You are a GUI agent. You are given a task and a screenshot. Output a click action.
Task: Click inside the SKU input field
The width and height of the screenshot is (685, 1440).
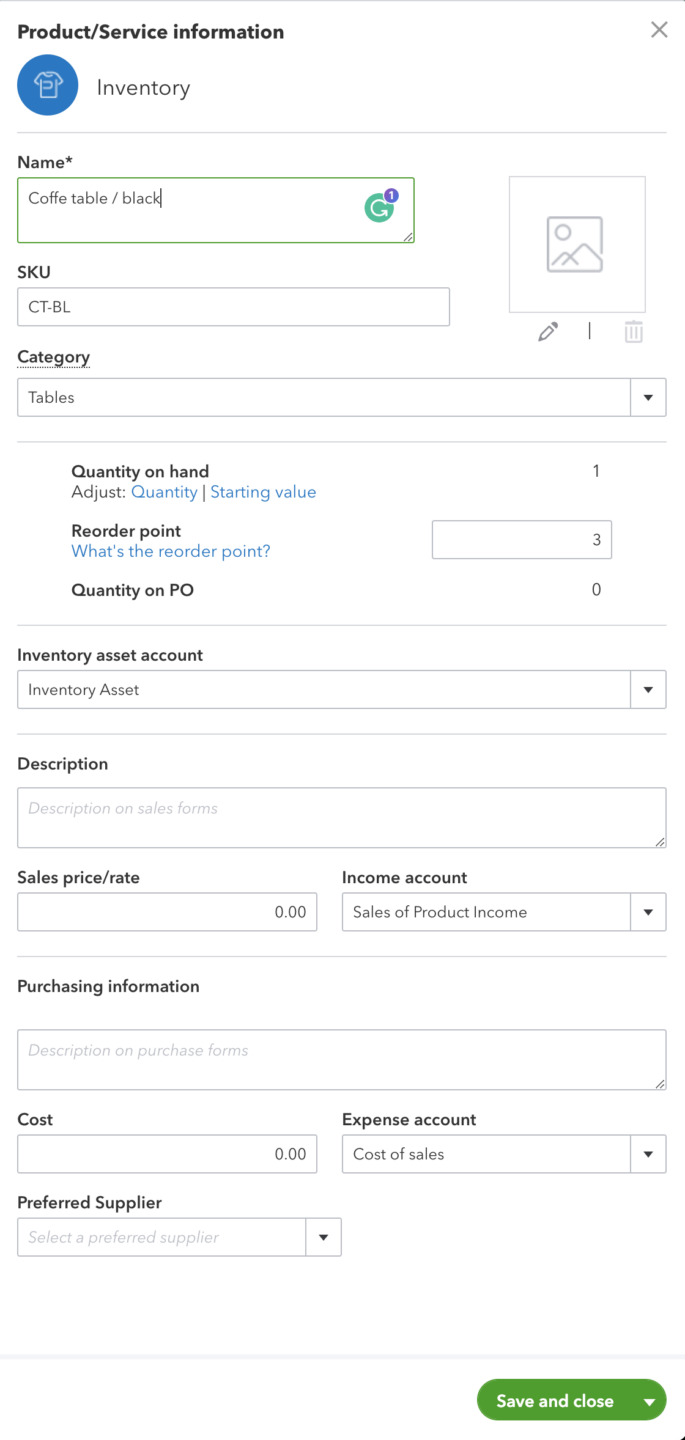tap(233, 306)
